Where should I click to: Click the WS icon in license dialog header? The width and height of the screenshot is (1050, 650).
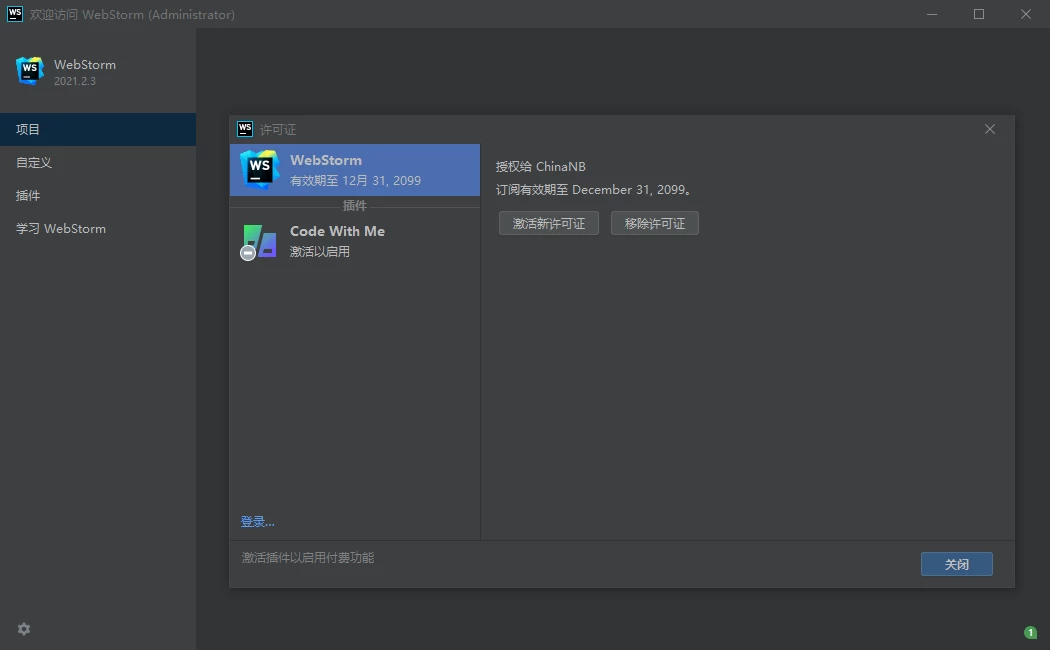[245, 129]
